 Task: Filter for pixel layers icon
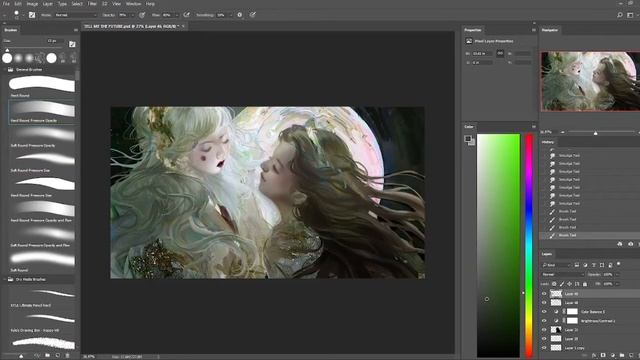click(577, 265)
